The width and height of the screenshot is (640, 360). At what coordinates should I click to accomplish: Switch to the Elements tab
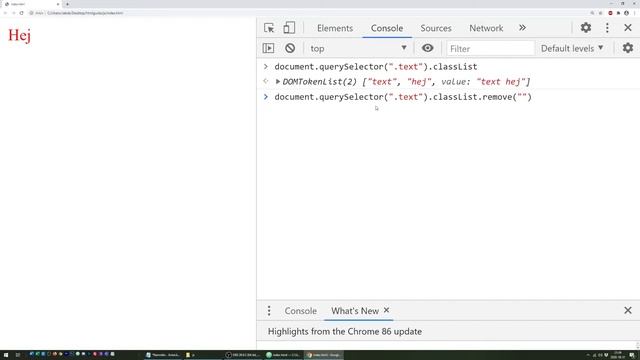coord(335,28)
